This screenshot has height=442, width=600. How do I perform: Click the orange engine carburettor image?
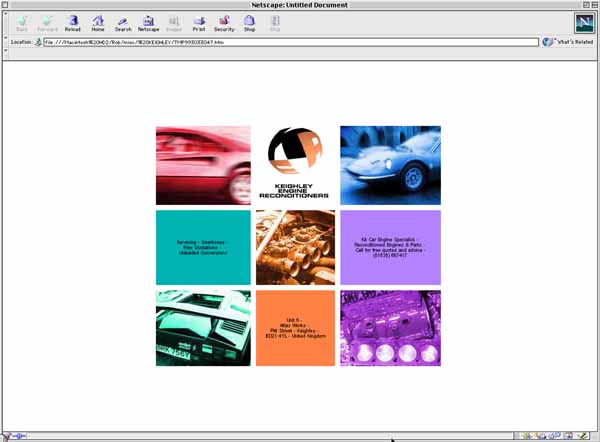295,248
